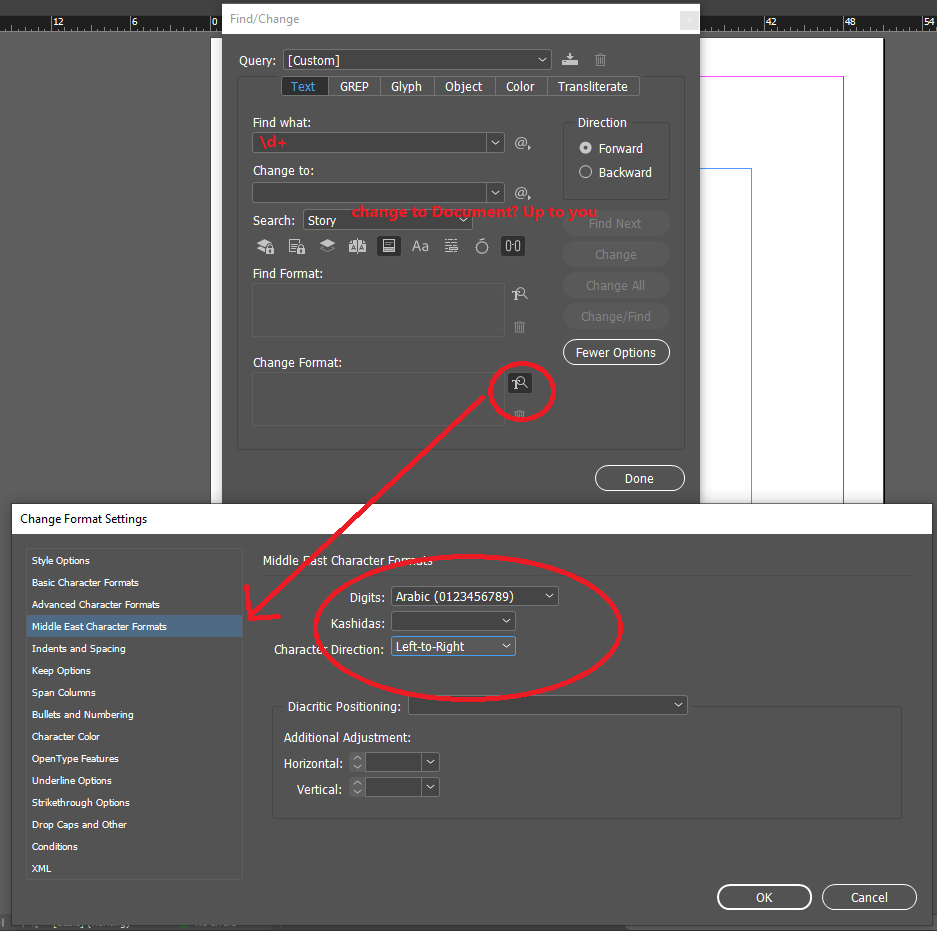Image resolution: width=937 pixels, height=931 pixels.
Task: Click the Change to text field
Action: tap(369, 193)
